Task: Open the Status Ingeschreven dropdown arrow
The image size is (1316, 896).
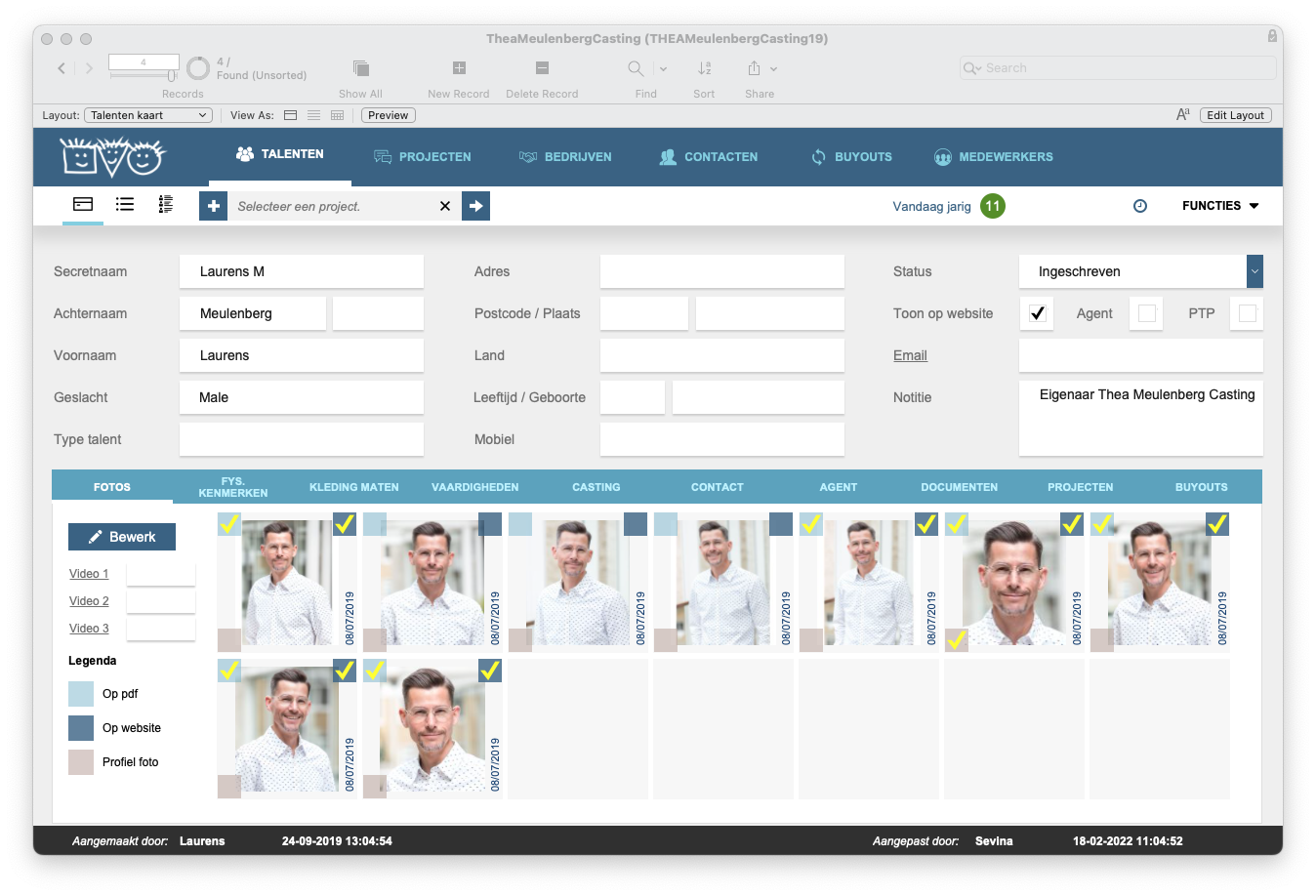Action: click(1254, 271)
